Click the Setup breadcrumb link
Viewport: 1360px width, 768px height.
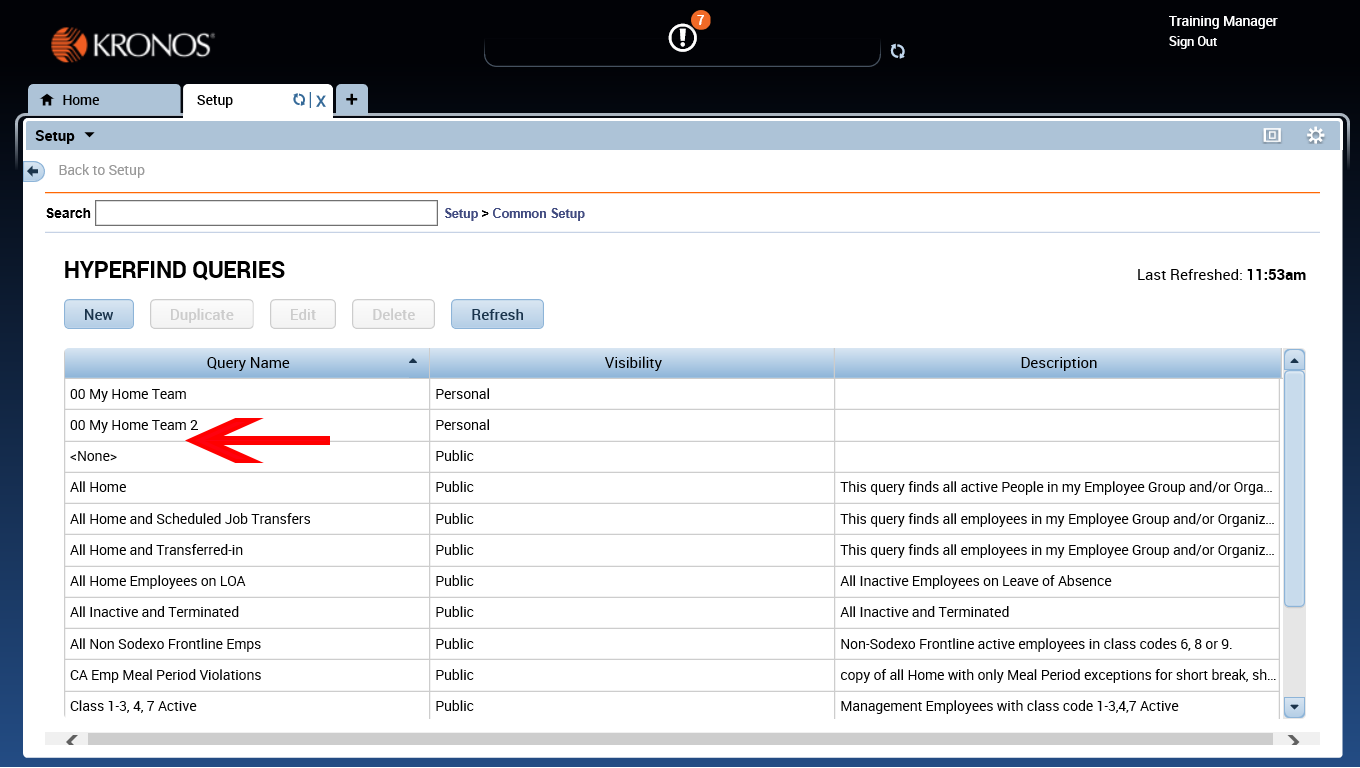[461, 213]
